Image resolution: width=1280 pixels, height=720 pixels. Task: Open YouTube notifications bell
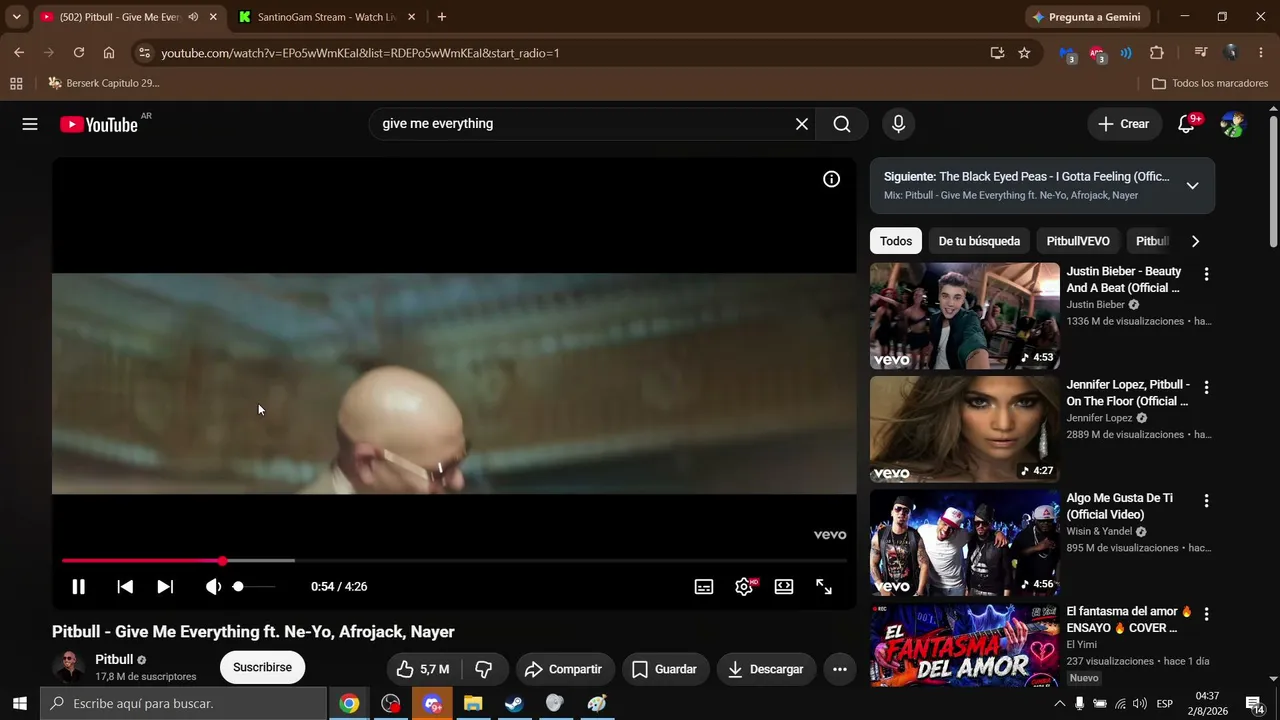point(1187,124)
